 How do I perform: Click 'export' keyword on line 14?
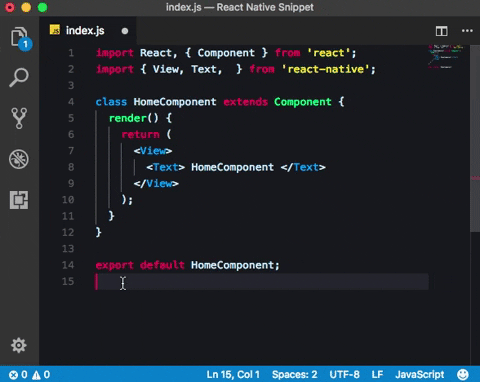point(114,265)
